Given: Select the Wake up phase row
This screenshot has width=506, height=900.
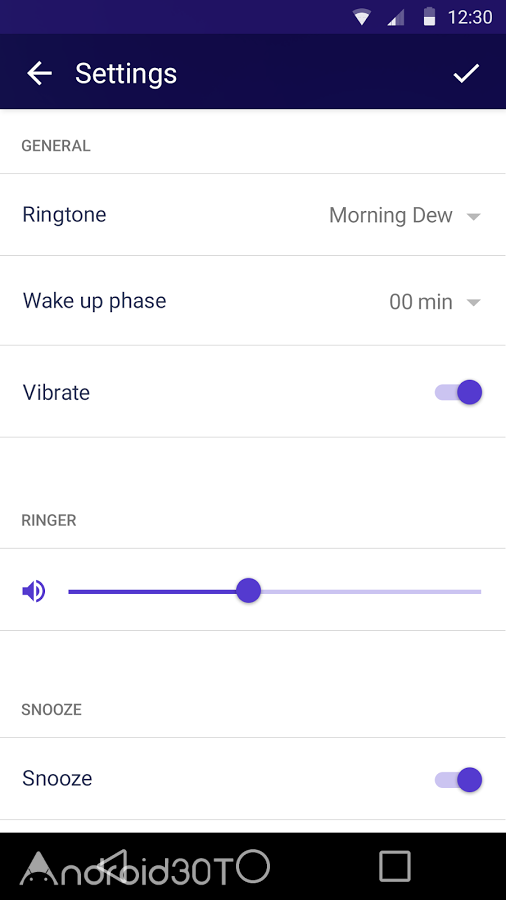Looking at the screenshot, I should 253,301.
